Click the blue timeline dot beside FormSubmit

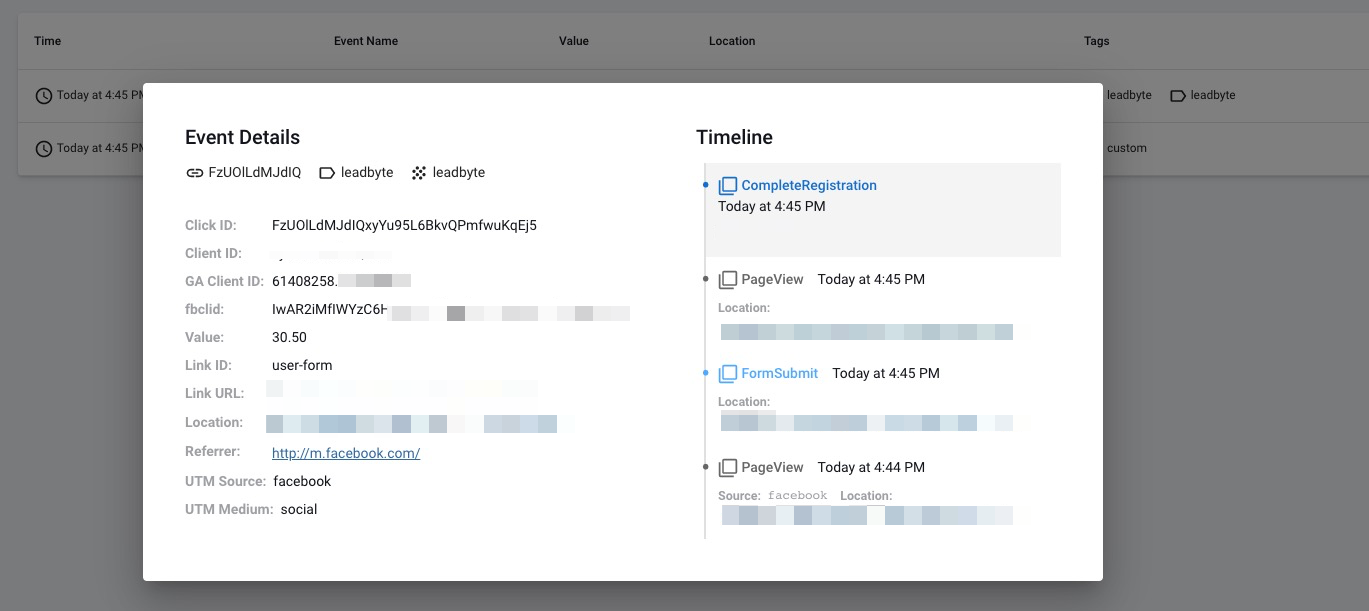(706, 374)
